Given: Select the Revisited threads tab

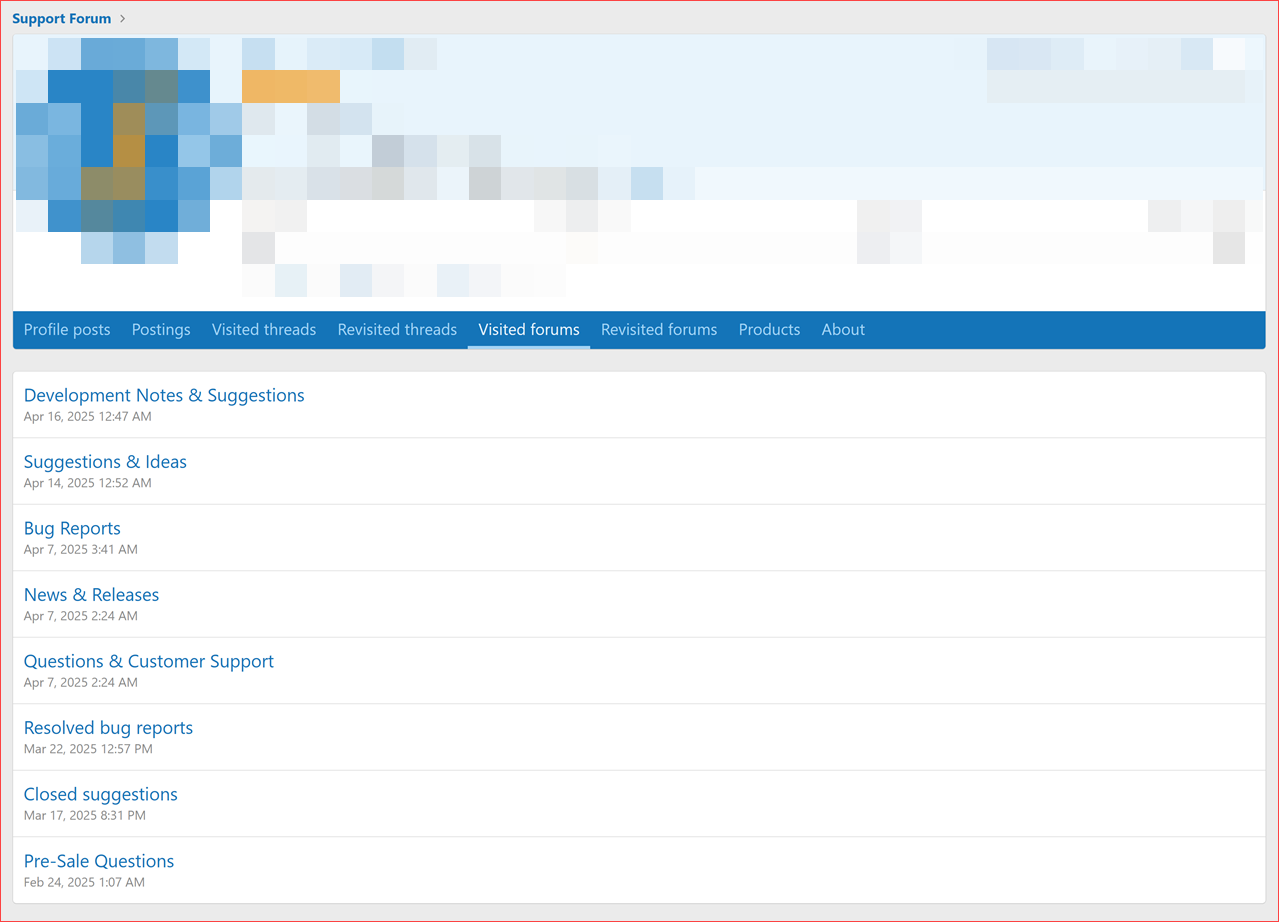Looking at the screenshot, I should [x=396, y=329].
